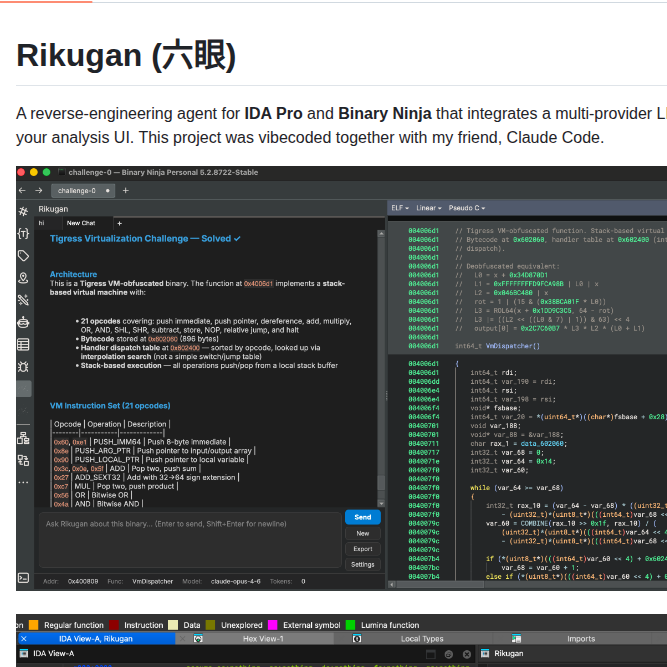
Task: Click the Rikugan heading title
Action: click(126, 56)
